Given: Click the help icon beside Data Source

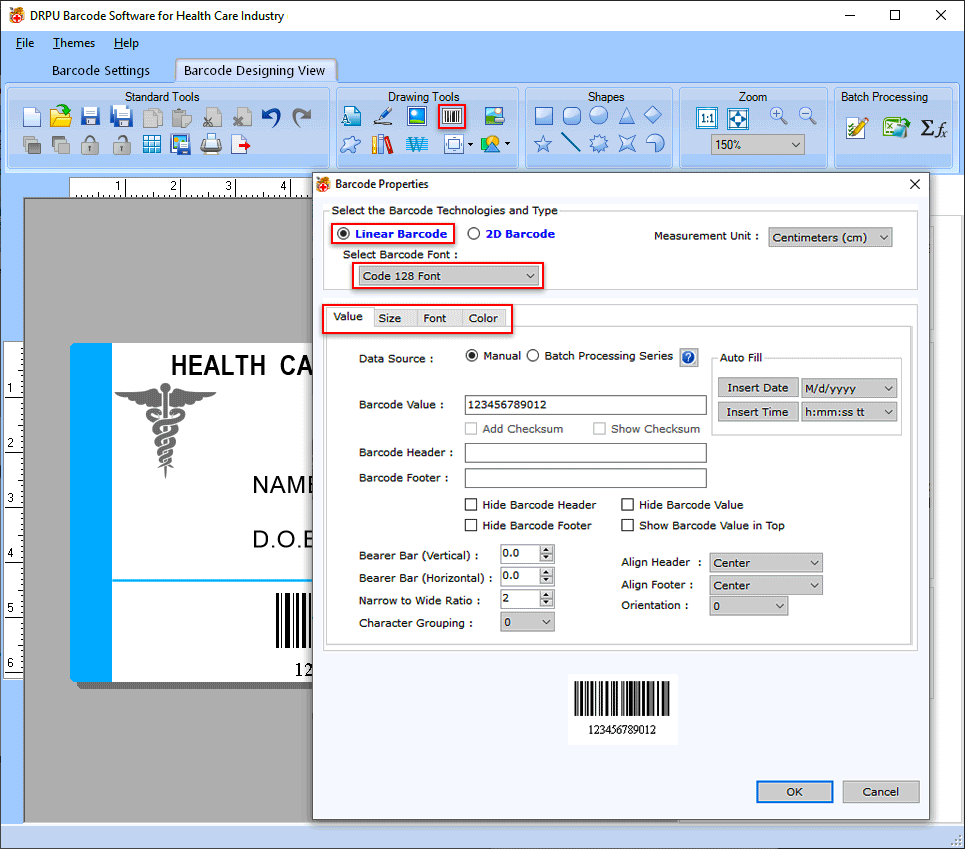Looking at the screenshot, I should click(688, 357).
